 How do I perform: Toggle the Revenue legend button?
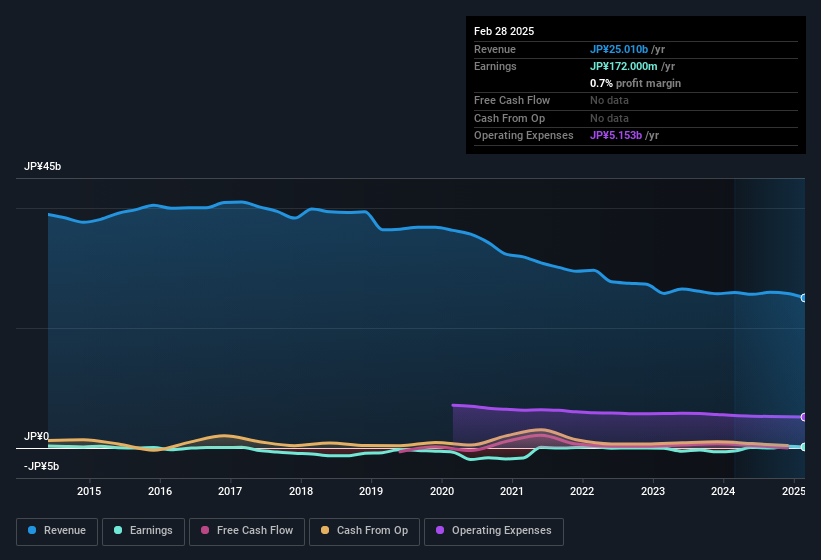click(x=57, y=531)
